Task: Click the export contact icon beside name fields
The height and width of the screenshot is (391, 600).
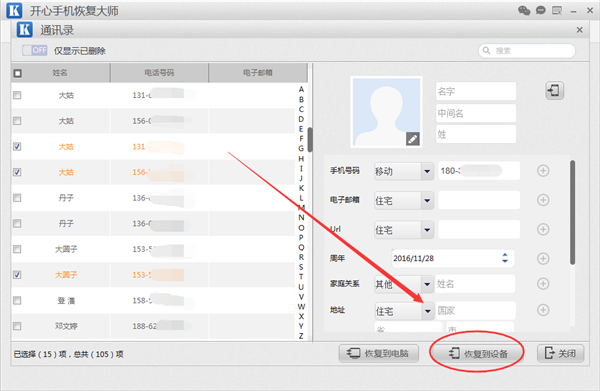Action: tap(554, 91)
